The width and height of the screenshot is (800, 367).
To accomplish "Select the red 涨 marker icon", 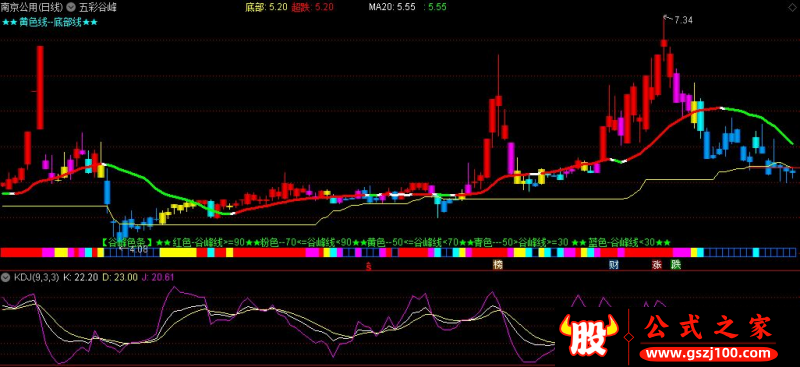I will click(x=656, y=264).
